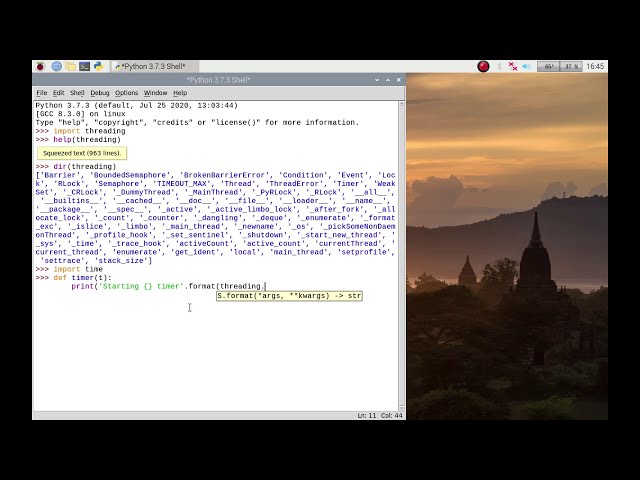640x480 pixels.
Task: Open the Bluetooth tray icon
Action: pyautogui.click(x=499, y=66)
